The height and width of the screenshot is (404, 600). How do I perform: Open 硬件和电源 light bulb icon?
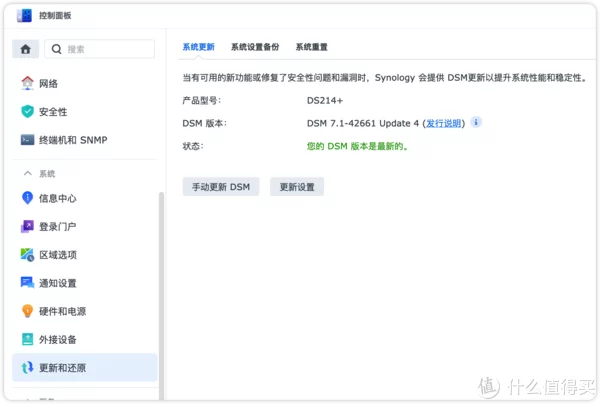[27, 311]
